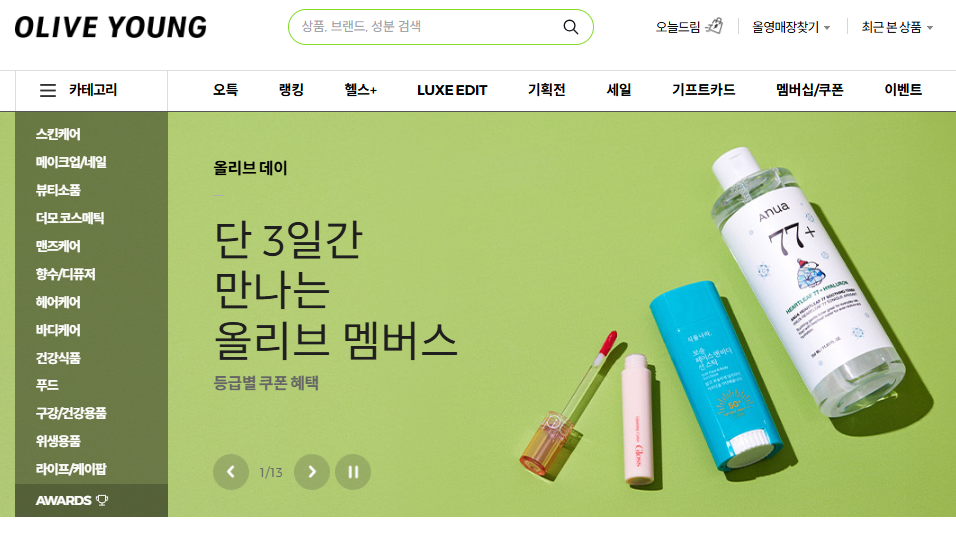The image size is (956, 543).
Task: Advance to next banner slide arrow
Action: pyautogui.click(x=312, y=472)
